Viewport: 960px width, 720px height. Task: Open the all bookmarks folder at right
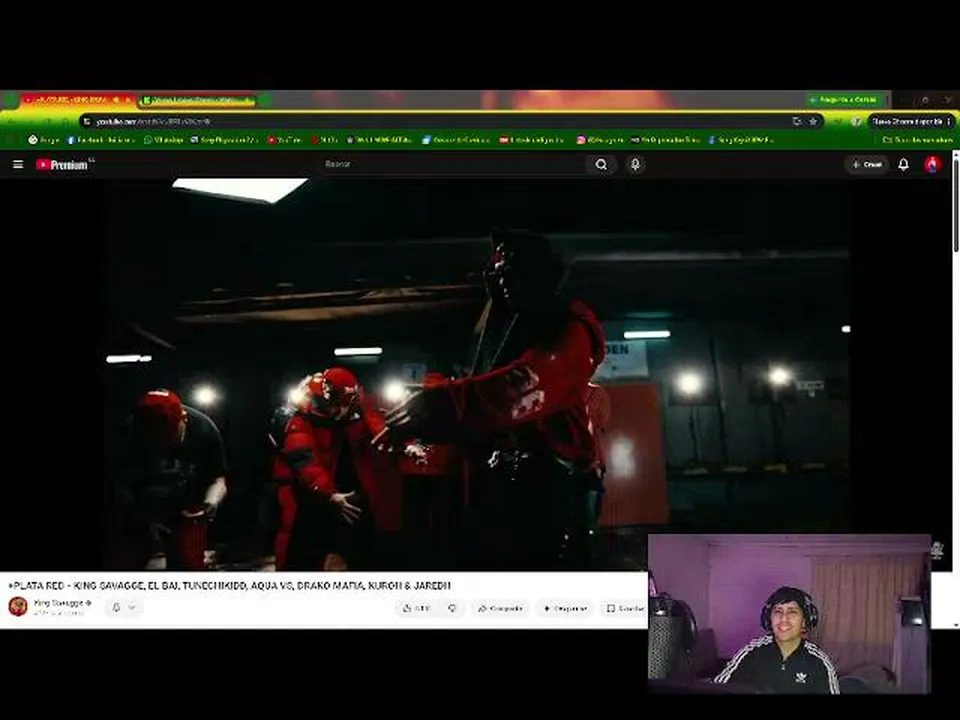[917, 140]
